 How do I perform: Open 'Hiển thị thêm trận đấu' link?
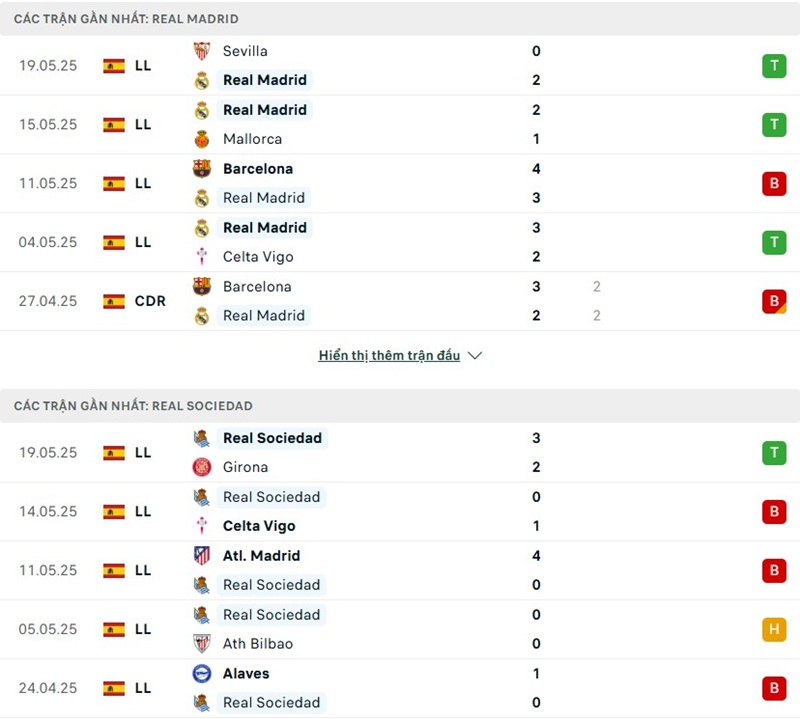[389, 356]
